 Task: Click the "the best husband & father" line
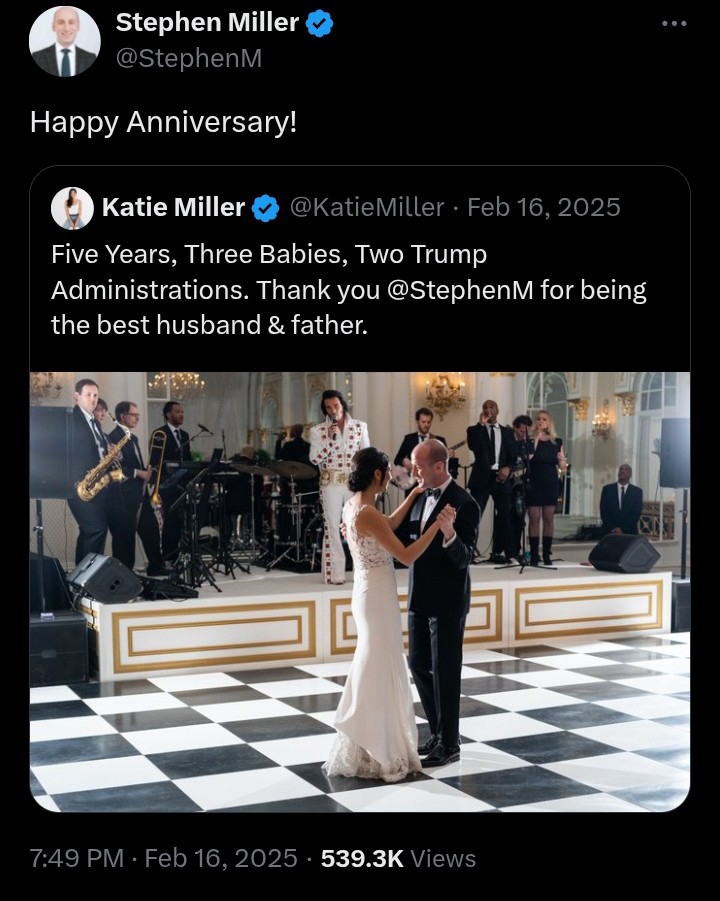tap(210, 325)
